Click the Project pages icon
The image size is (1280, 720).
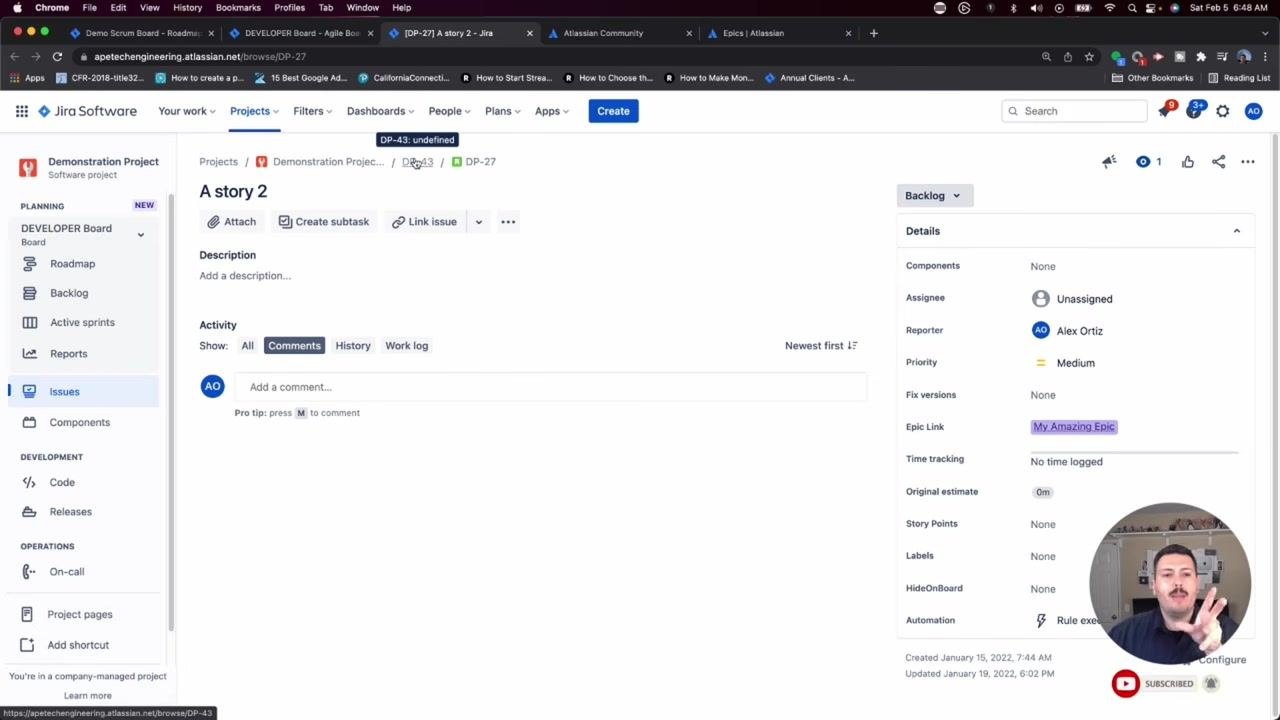pos(27,615)
